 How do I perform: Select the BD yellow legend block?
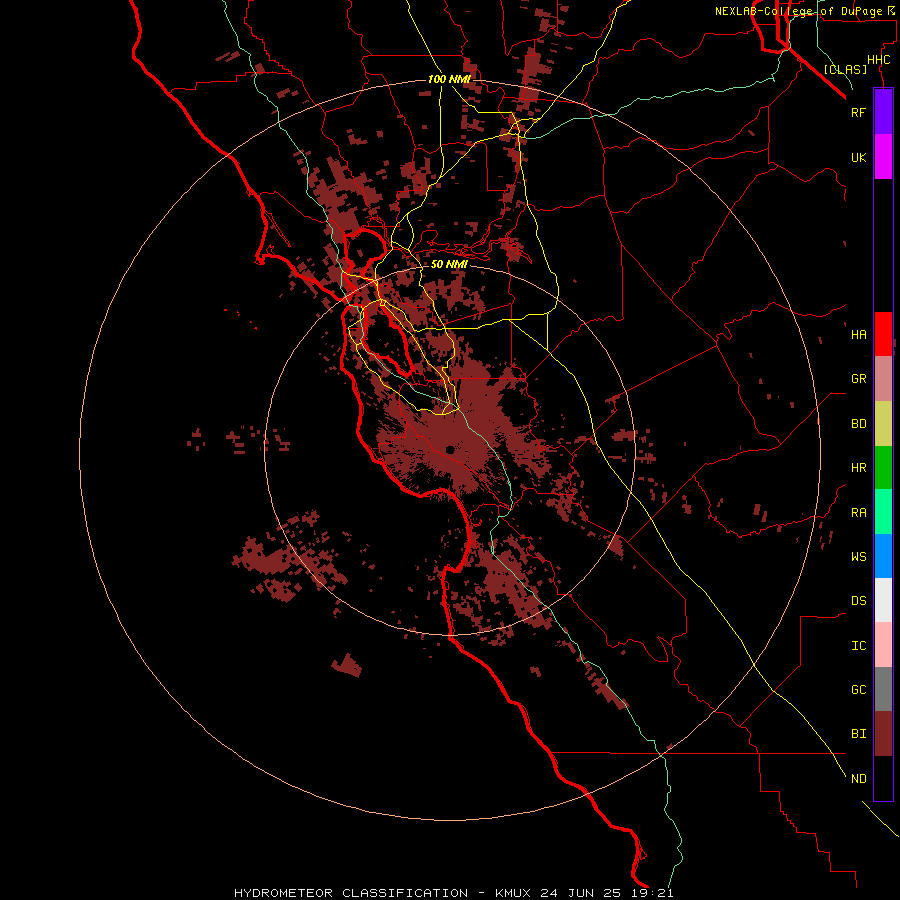coord(883,424)
